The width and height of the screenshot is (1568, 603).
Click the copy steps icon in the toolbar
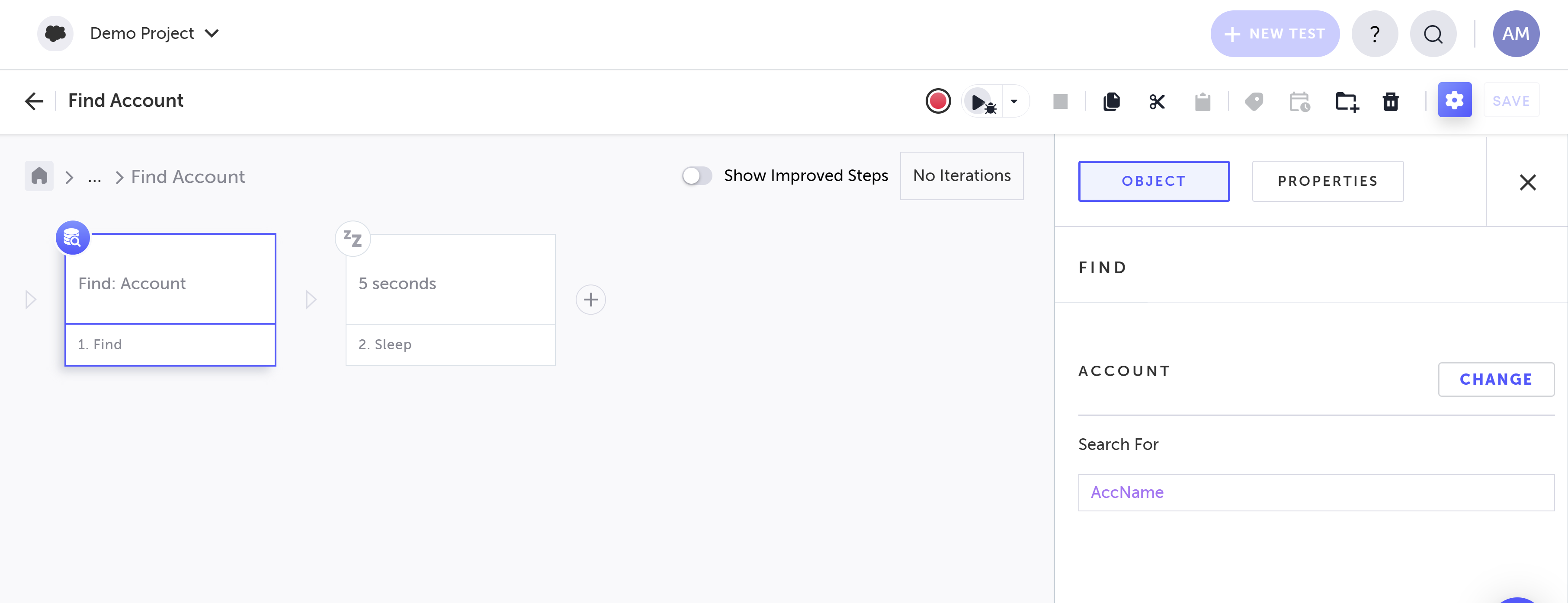point(1112,102)
